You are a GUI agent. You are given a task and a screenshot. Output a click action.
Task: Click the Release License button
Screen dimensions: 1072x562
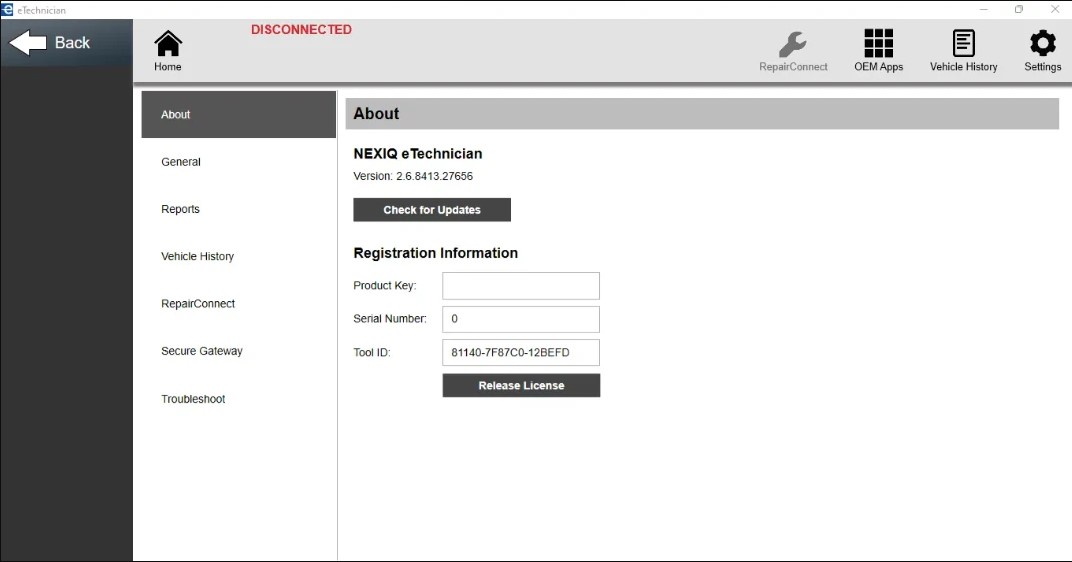coord(521,386)
